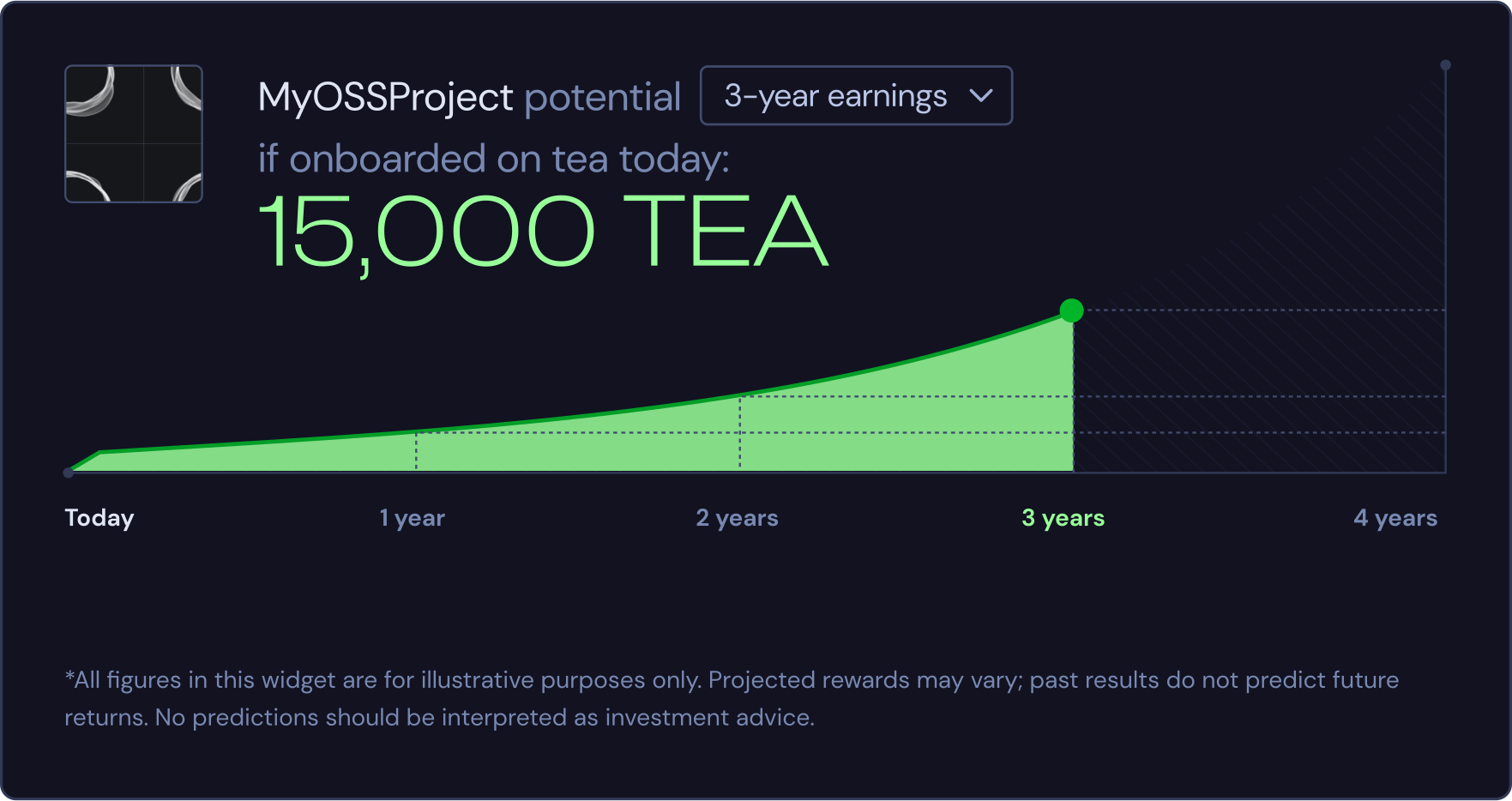Open the 3-year earnings dropdown
Viewport: 1512px width, 801px height.
tap(856, 95)
